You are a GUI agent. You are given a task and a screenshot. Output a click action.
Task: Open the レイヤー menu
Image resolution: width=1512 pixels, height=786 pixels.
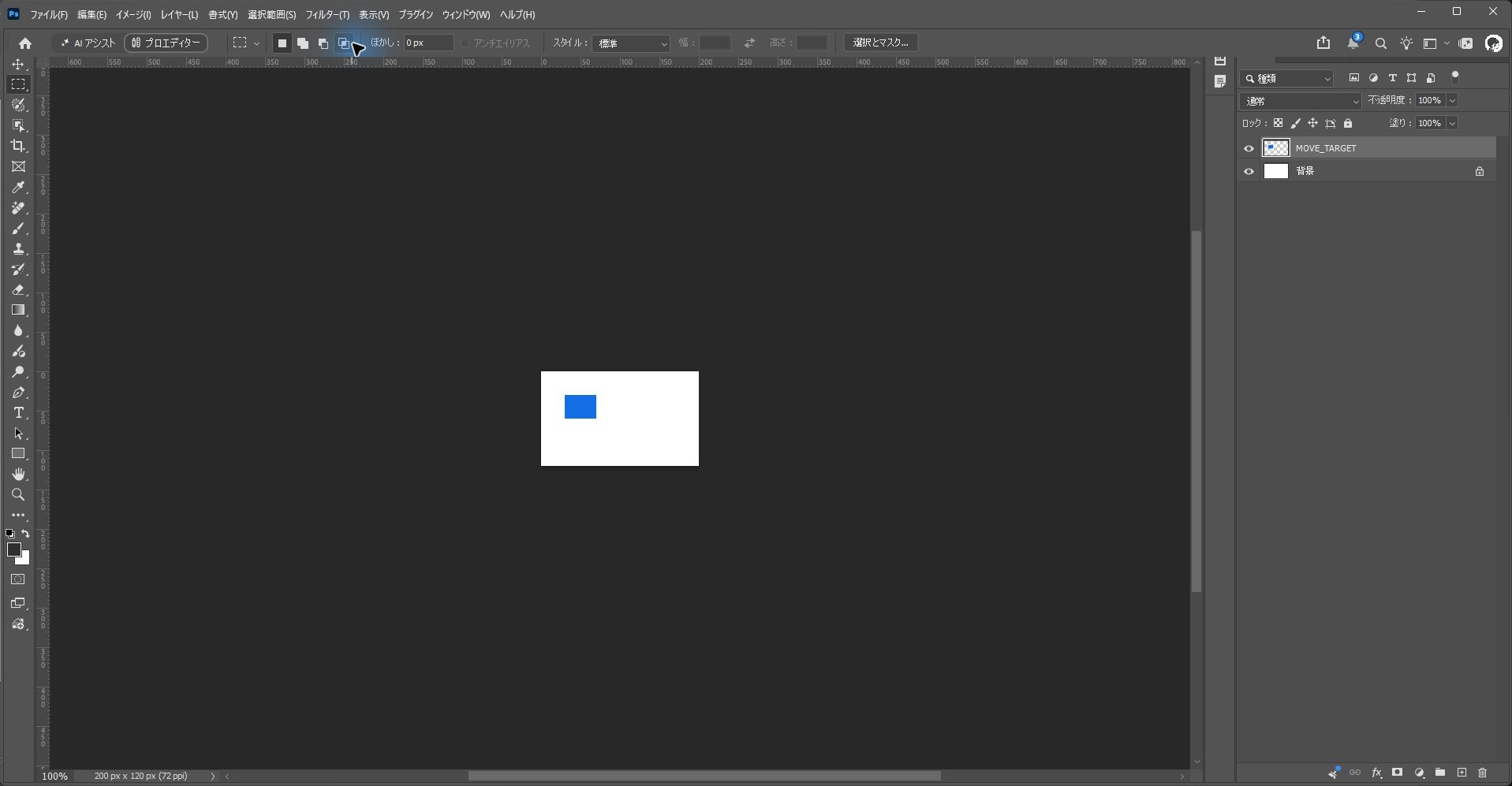click(x=179, y=15)
